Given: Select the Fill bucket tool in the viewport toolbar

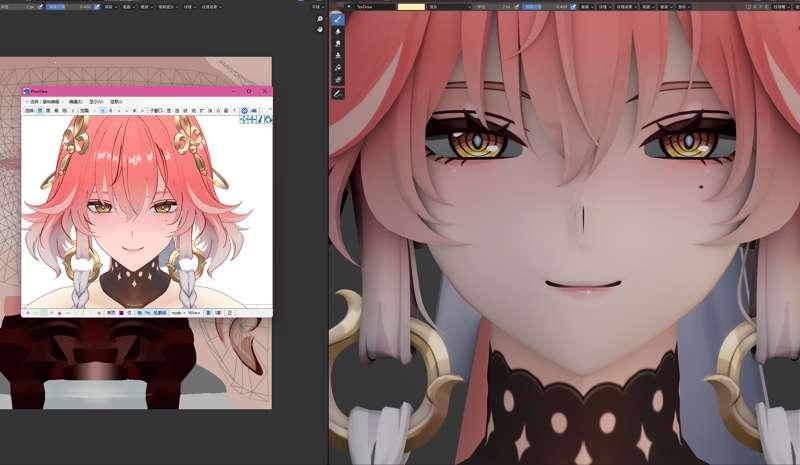Looking at the screenshot, I should 337,68.
